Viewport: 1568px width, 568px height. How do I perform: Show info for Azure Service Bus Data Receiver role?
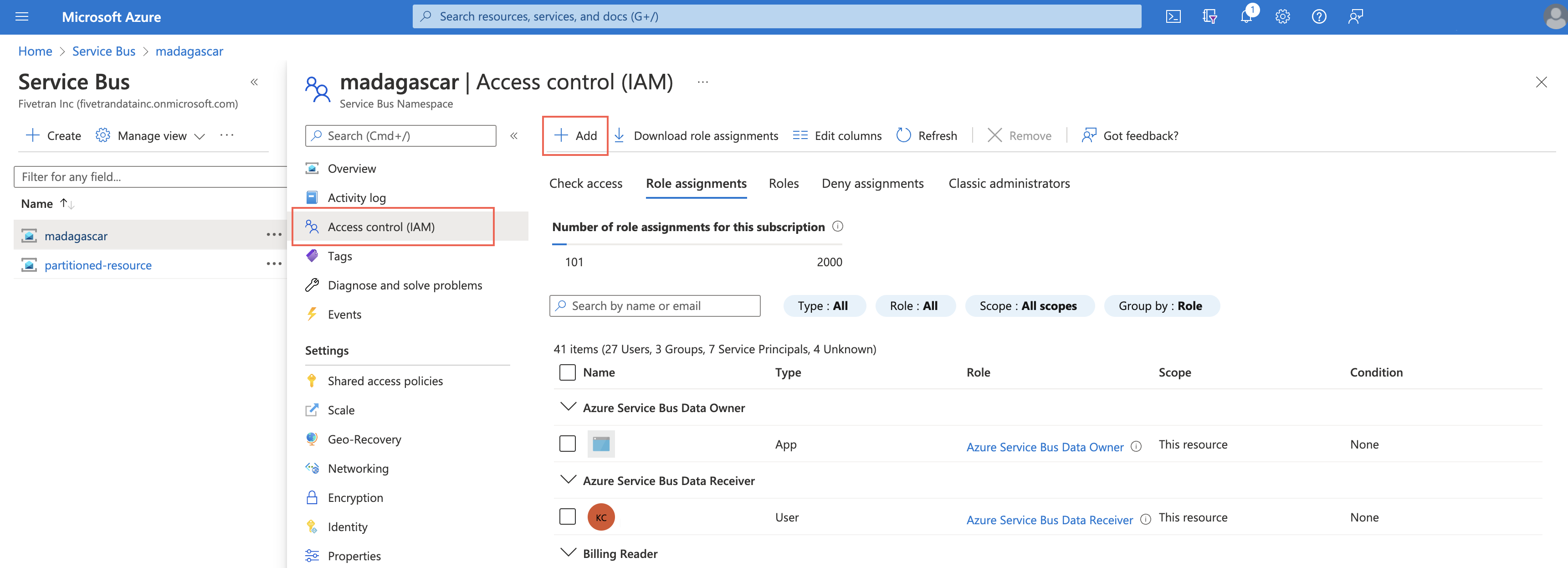1146,519
